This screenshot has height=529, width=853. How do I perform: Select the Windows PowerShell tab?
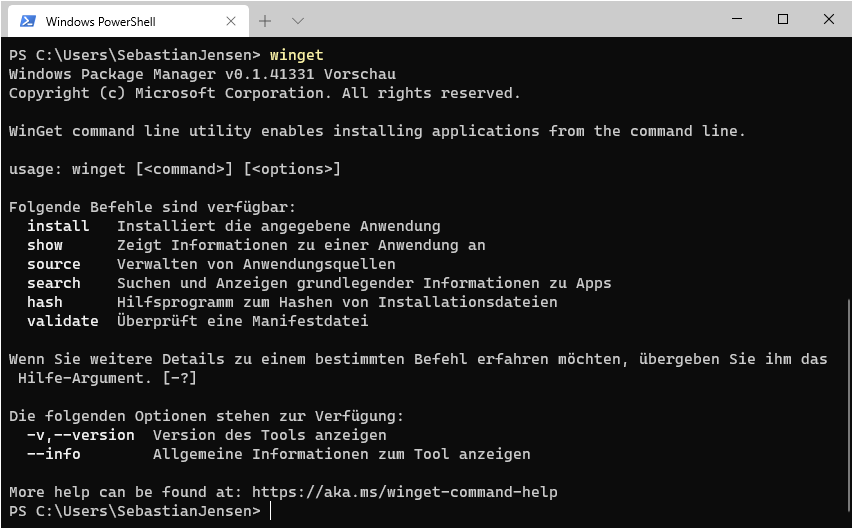120,21
